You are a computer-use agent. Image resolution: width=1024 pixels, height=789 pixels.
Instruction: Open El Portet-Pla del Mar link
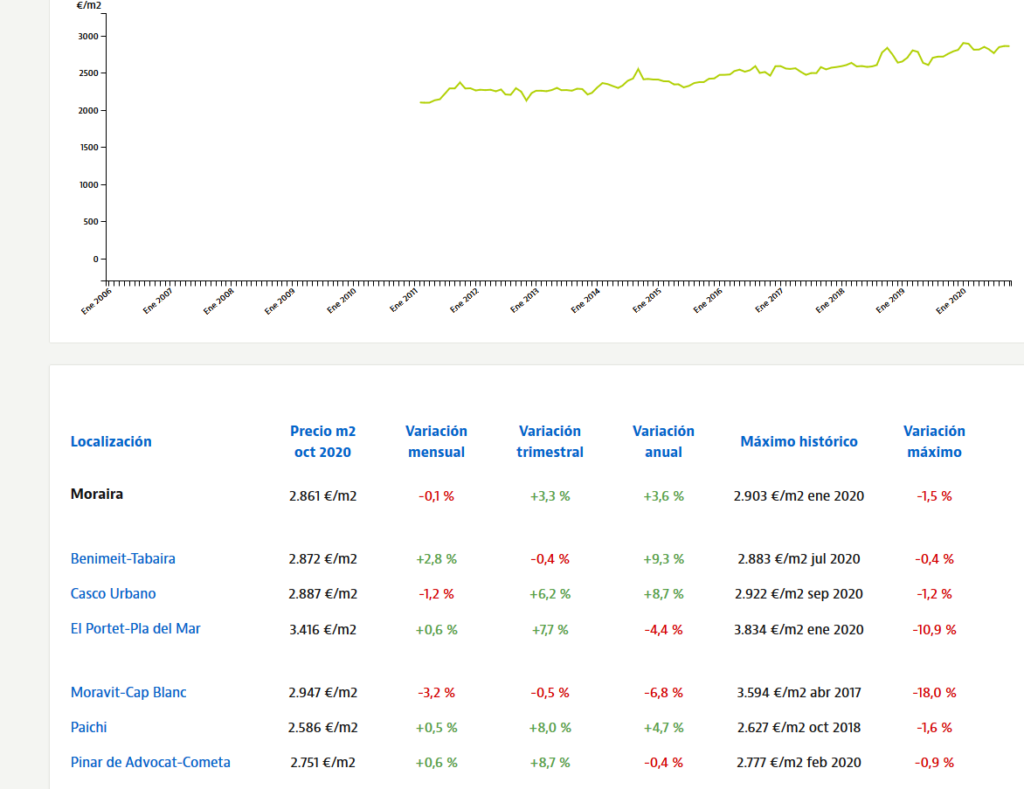click(136, 629)
